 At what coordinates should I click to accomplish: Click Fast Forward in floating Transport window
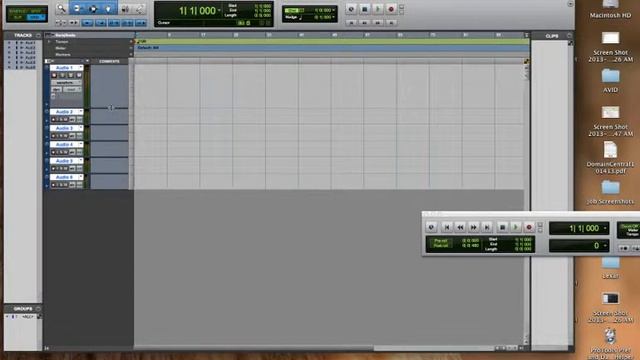(473, 227)
